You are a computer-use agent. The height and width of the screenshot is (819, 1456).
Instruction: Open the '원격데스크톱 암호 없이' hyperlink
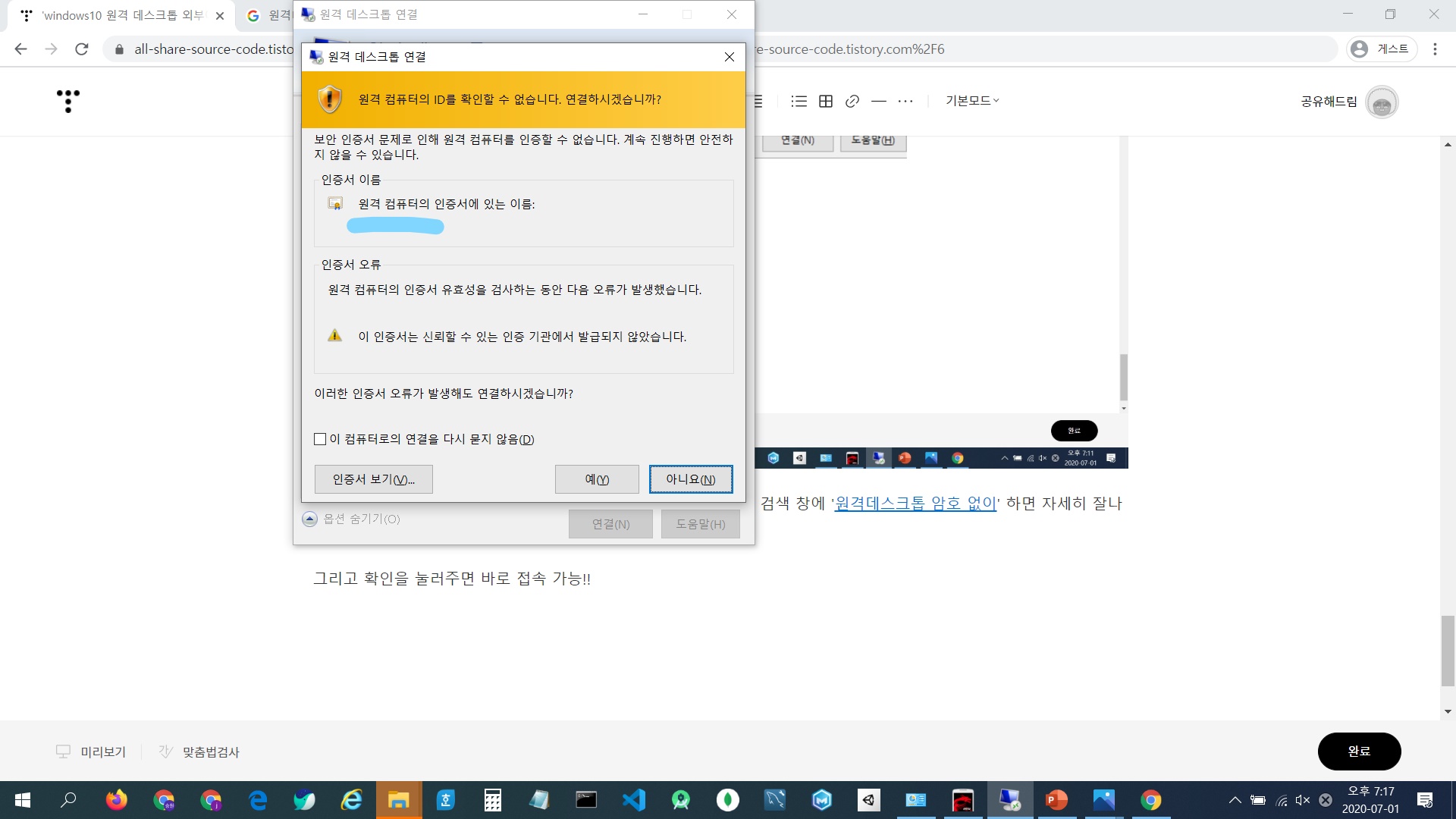(x=915, y=504)
